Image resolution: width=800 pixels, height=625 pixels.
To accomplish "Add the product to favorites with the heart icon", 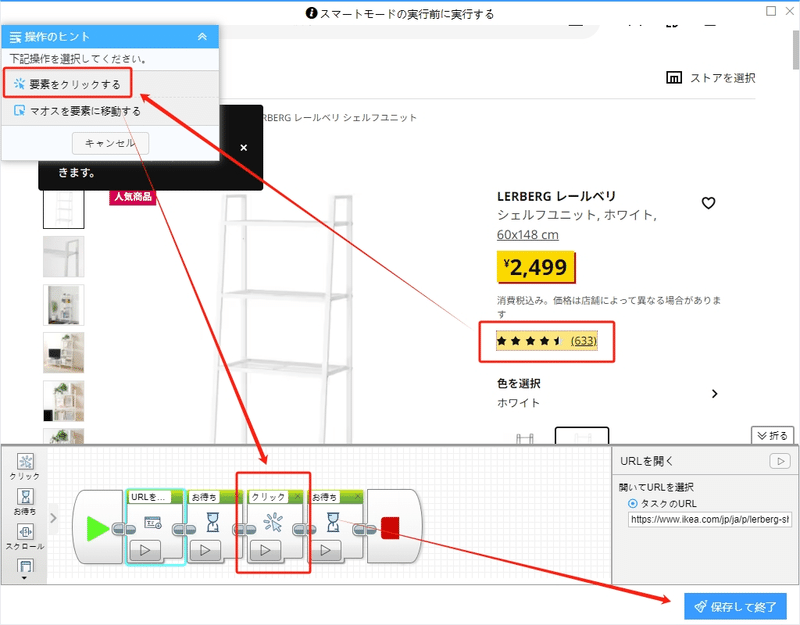I will pyautogui.click(x=708, y=203).
